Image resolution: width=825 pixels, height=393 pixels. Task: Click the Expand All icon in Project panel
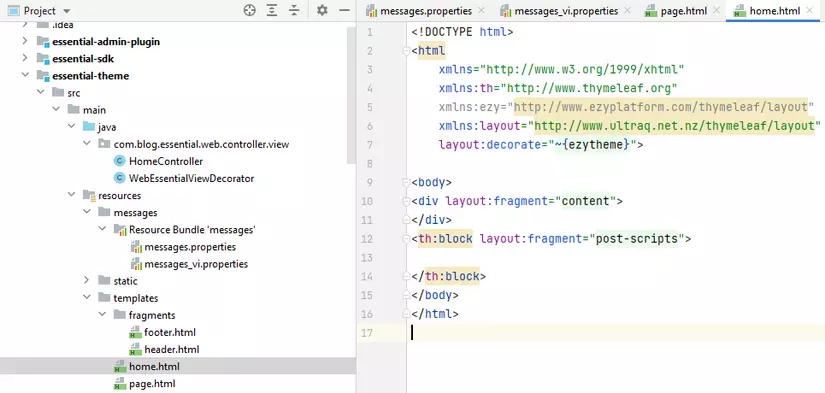point(271,11)
